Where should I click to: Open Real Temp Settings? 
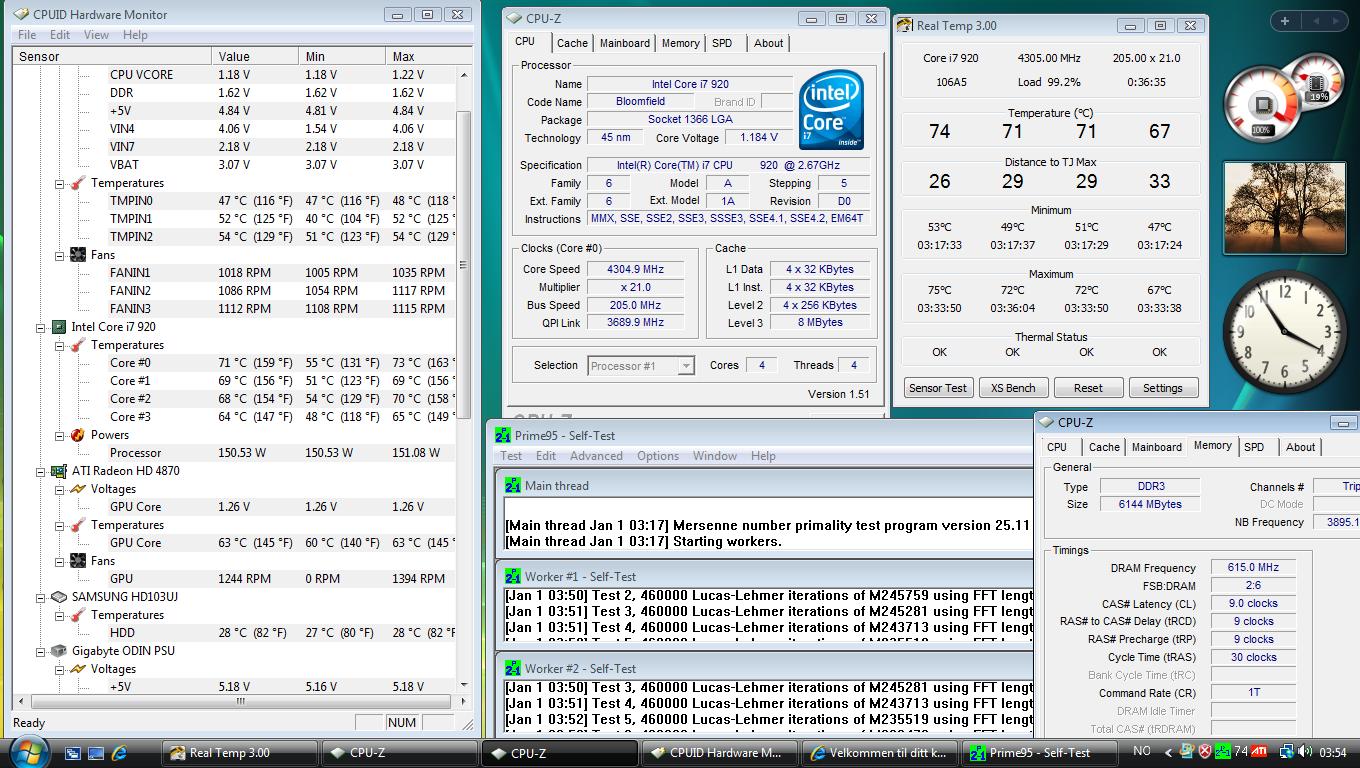pyautogui.click(x=1163, y=388)
